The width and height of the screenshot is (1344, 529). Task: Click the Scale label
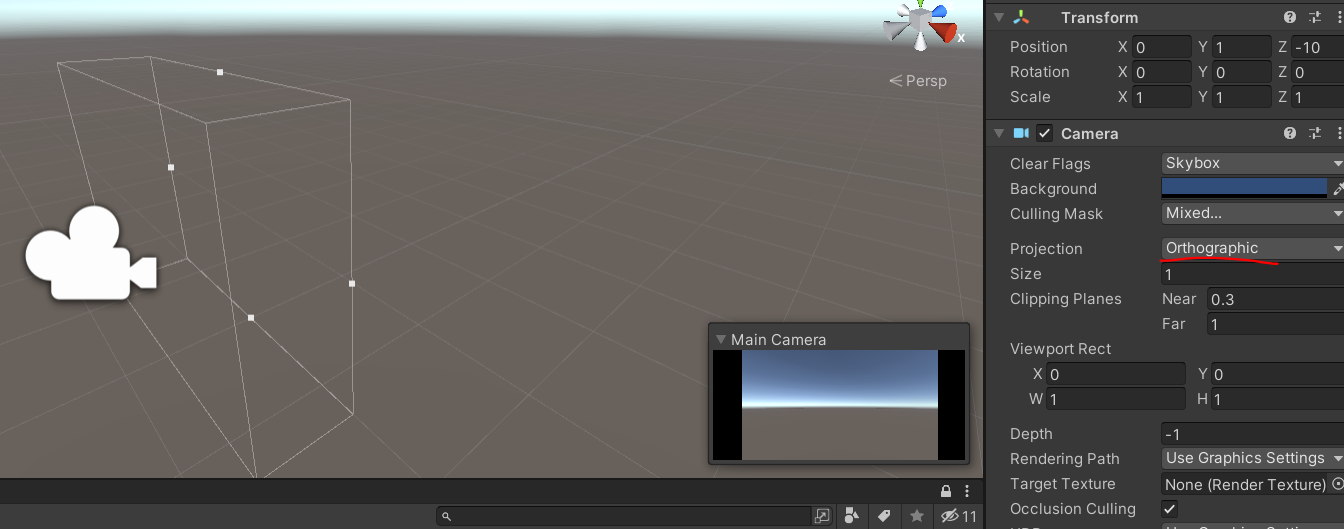[1030, 97]
